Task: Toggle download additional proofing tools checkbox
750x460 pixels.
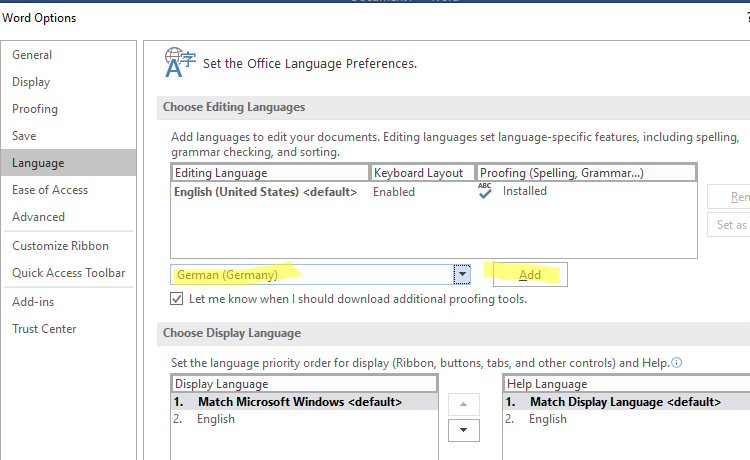Action: pos(177,299)
